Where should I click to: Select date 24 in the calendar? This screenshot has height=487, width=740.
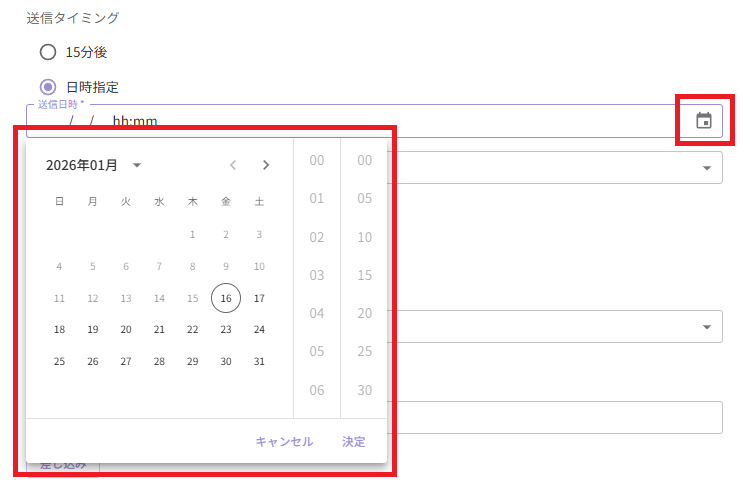(259, 329)
